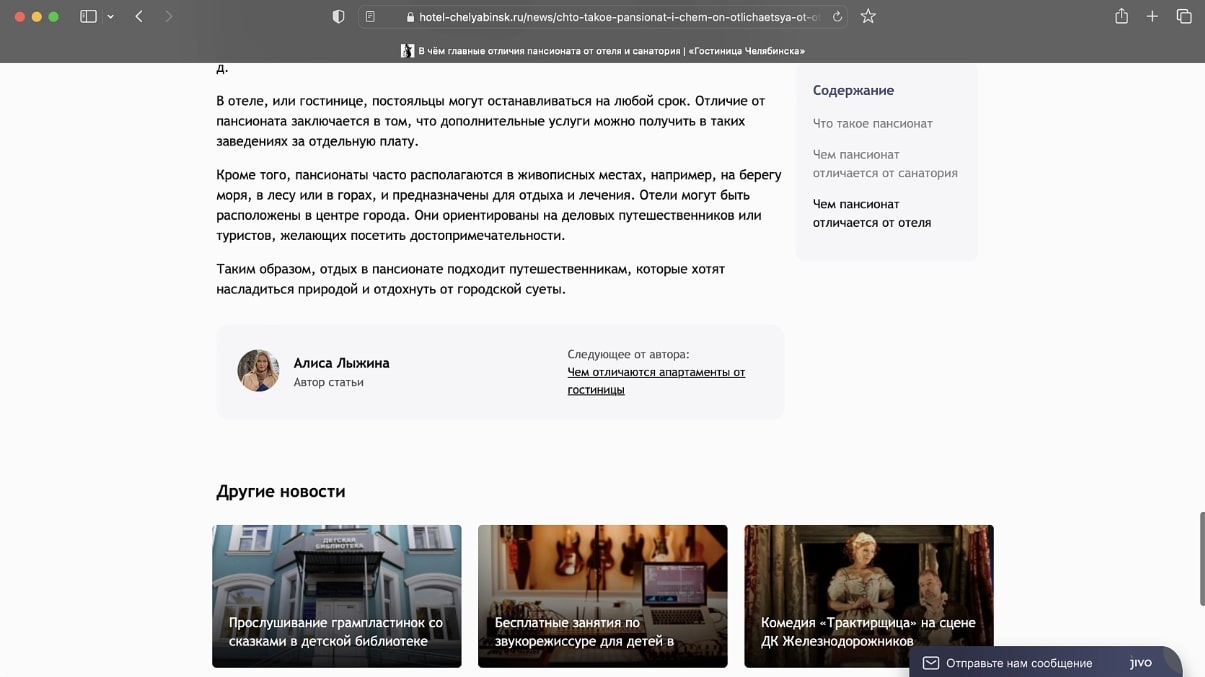Click the padlock in the address bar

(x=409, y=17)
